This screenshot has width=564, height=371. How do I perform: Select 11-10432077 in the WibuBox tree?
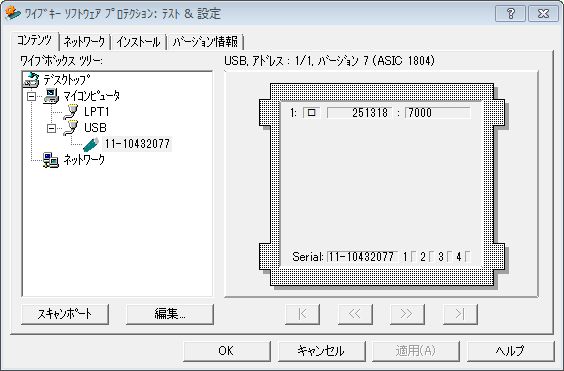[x=137, y=144]
